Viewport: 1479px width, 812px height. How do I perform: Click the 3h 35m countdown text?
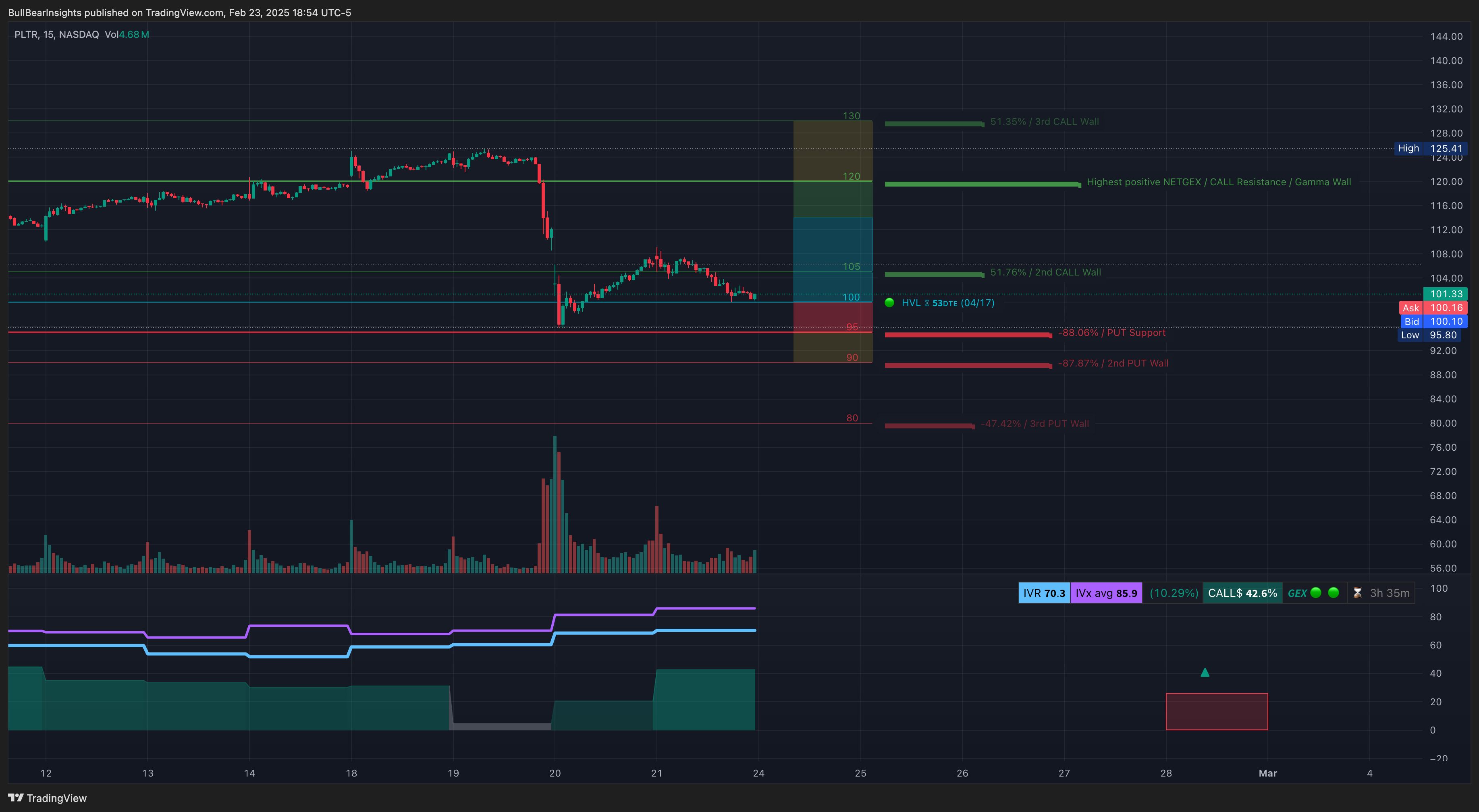pos(1390,593)
